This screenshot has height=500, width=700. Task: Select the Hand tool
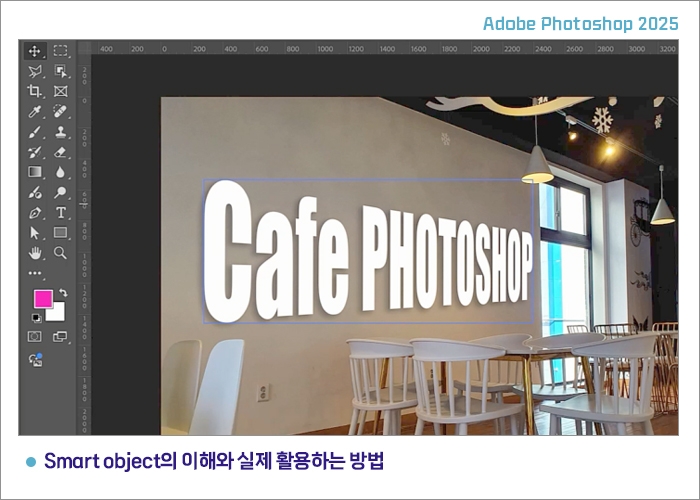point(35,253)
